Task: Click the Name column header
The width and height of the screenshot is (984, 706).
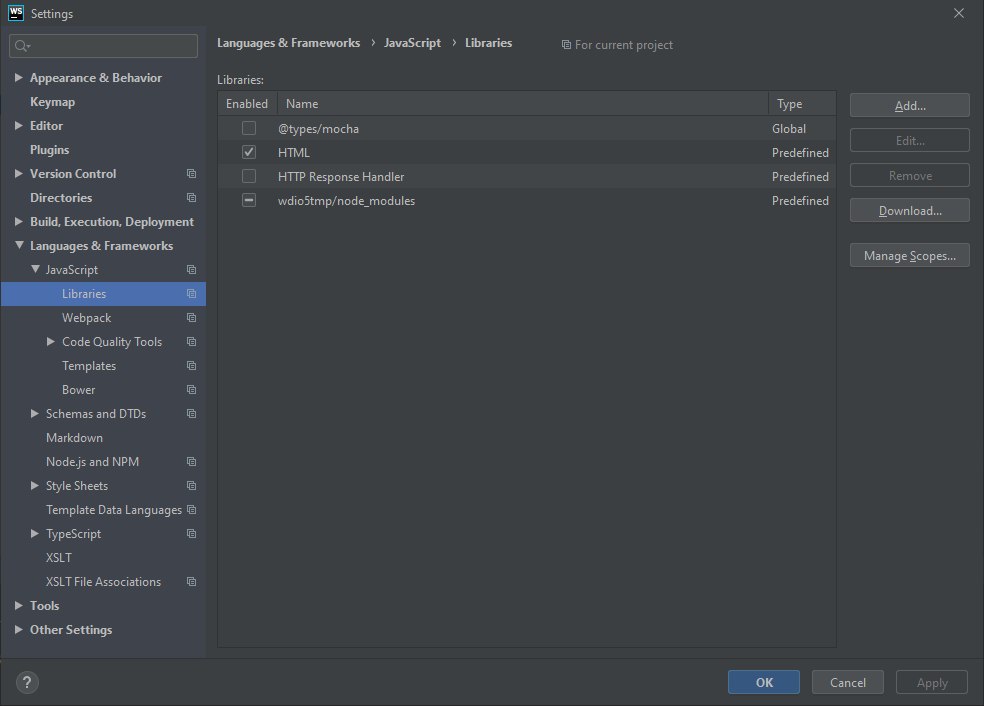Action: click(x=523, y=104)
